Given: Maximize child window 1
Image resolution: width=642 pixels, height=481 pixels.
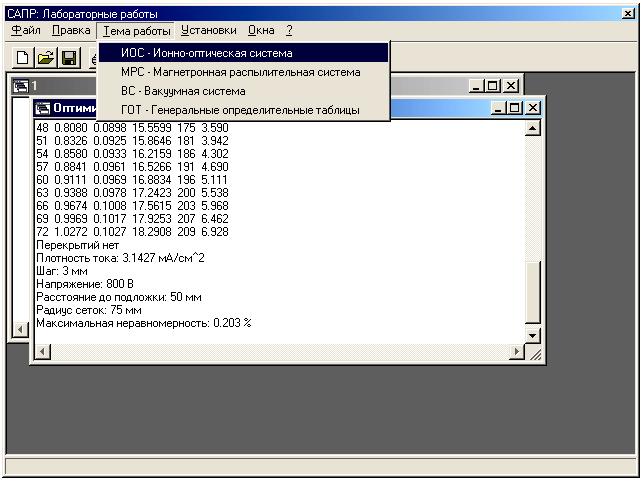Looking at the screenshot, I should (492, 86).
